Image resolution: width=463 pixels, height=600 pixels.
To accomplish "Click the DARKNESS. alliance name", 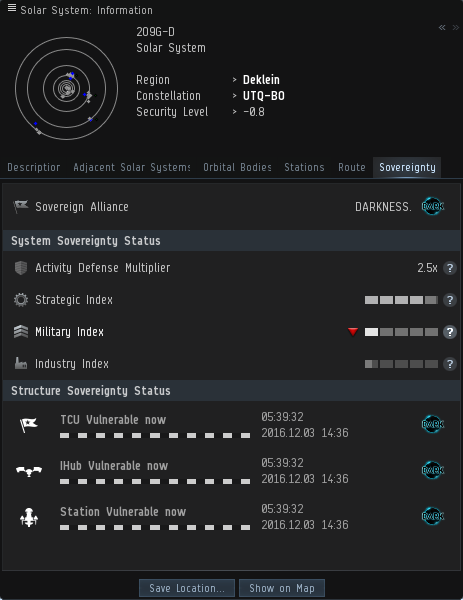I will (x=383, y=207).
